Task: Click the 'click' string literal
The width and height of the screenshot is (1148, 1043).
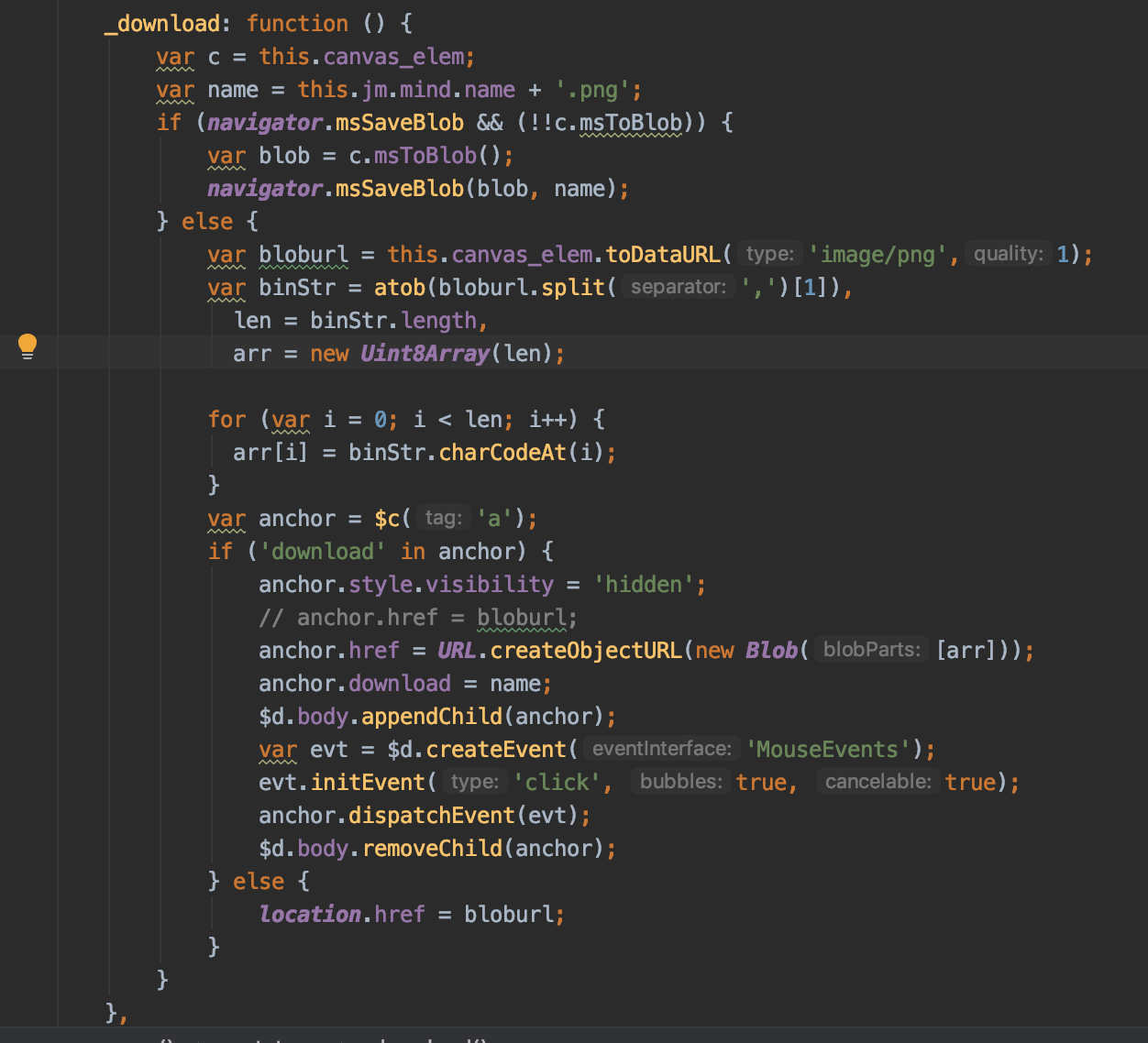Action: (557, 783)
